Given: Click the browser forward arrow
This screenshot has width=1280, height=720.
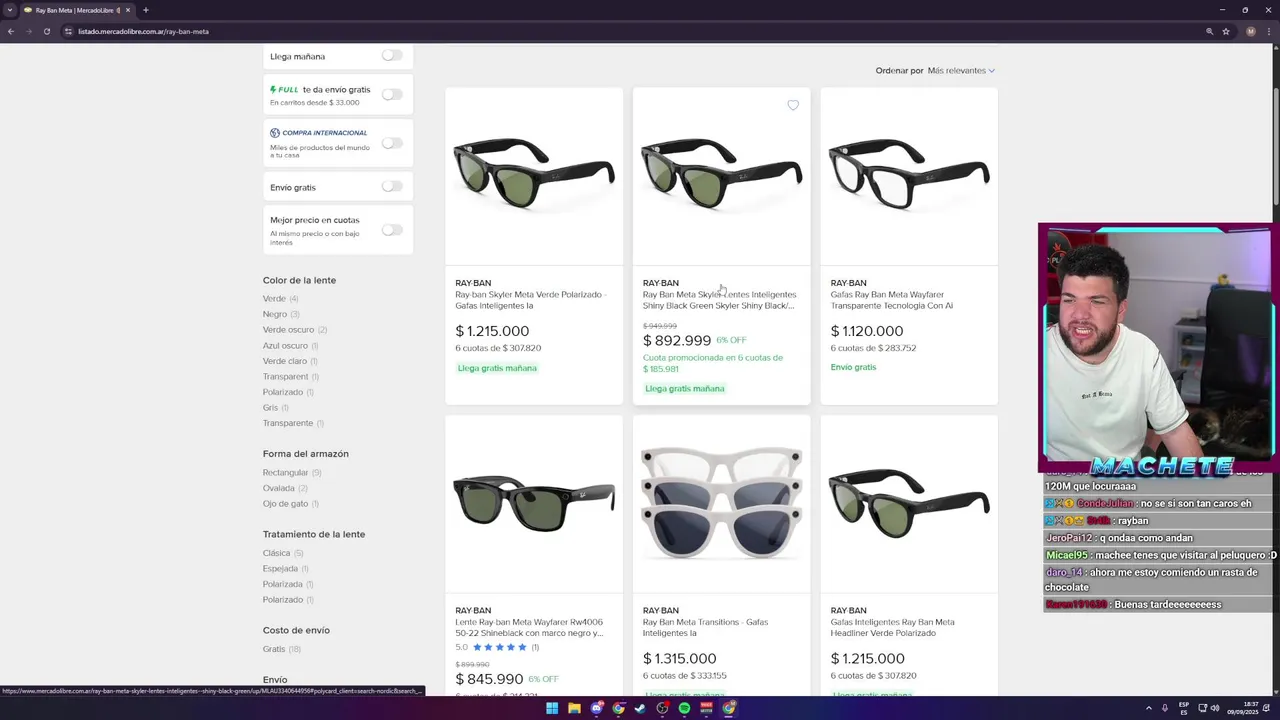Looking at the screenshot, I should click(x=28, y=31).
